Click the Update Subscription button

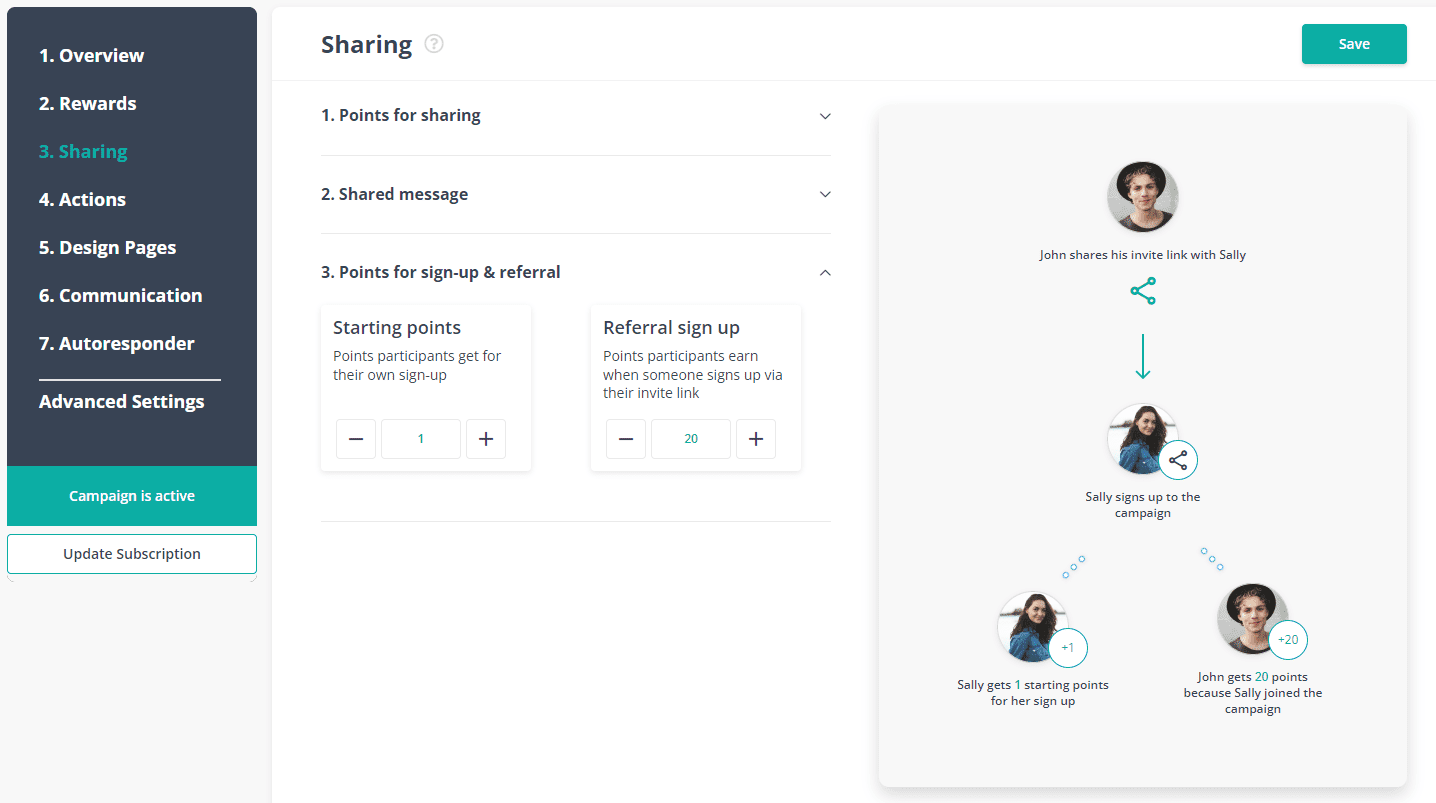pos(131,553)
